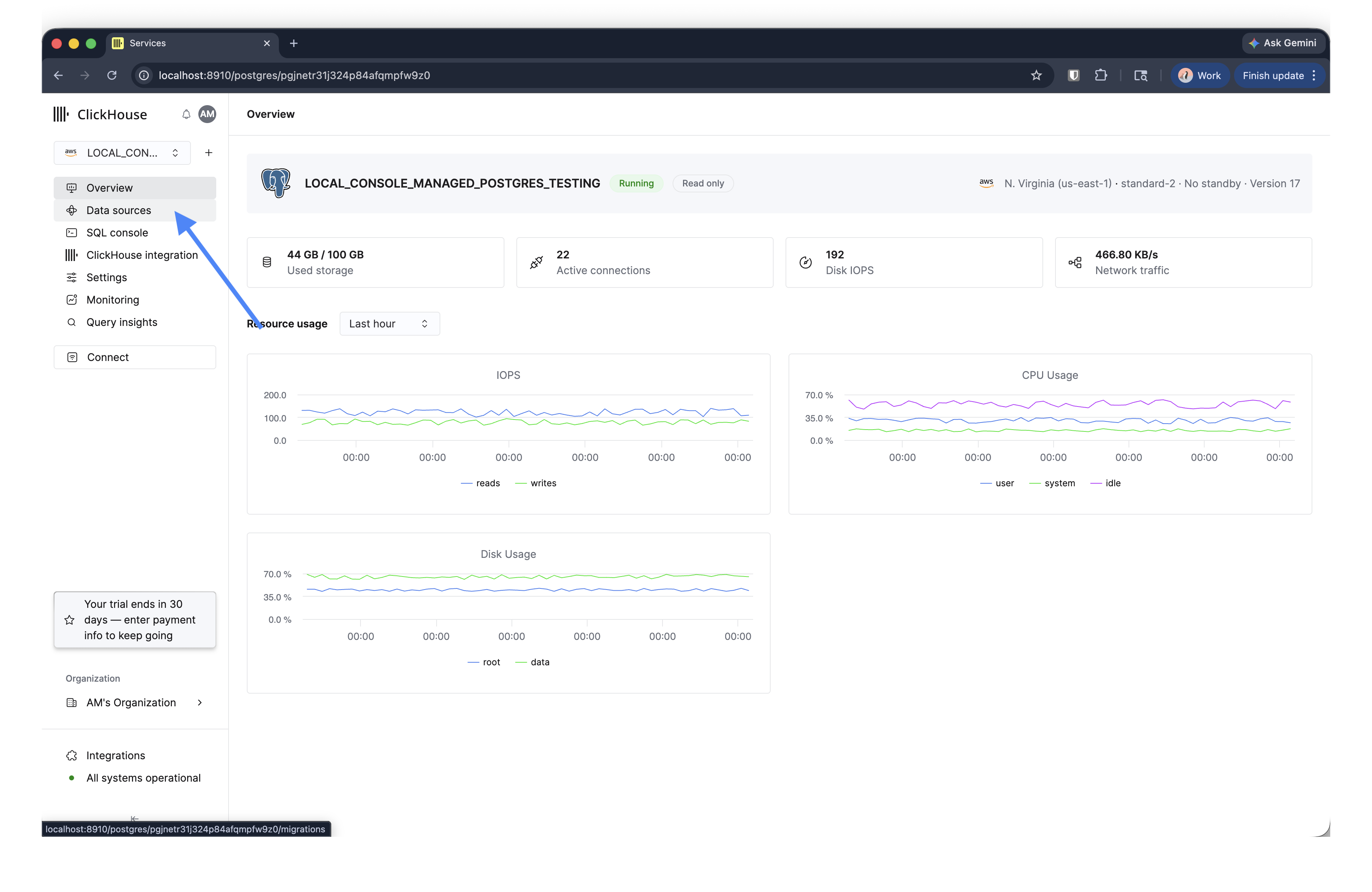1372x892 pixels.
Task: Click the Running status badge
Action: (x=636, y=183)
